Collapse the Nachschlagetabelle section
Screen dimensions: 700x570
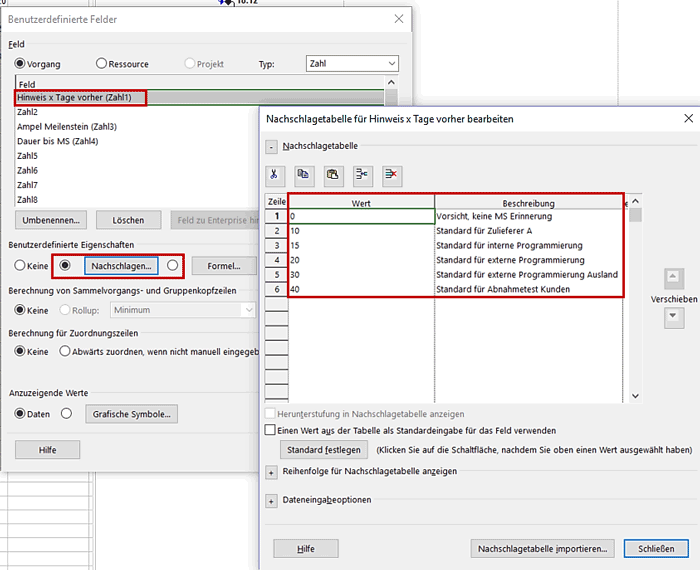click(x=271, y=146)
